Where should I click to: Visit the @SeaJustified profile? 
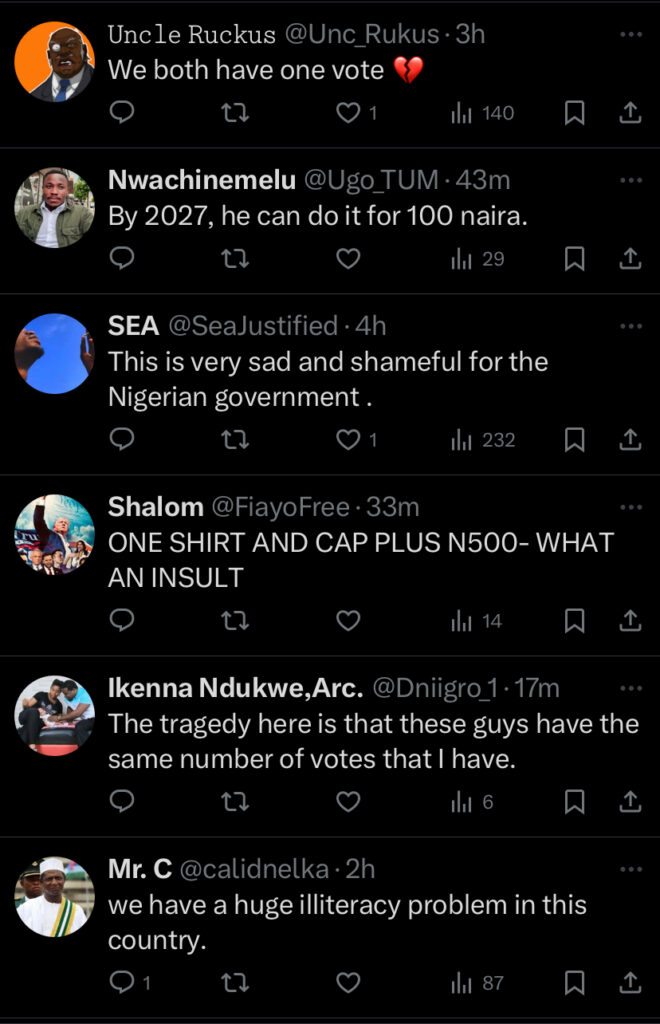click(x=253, y=326)
